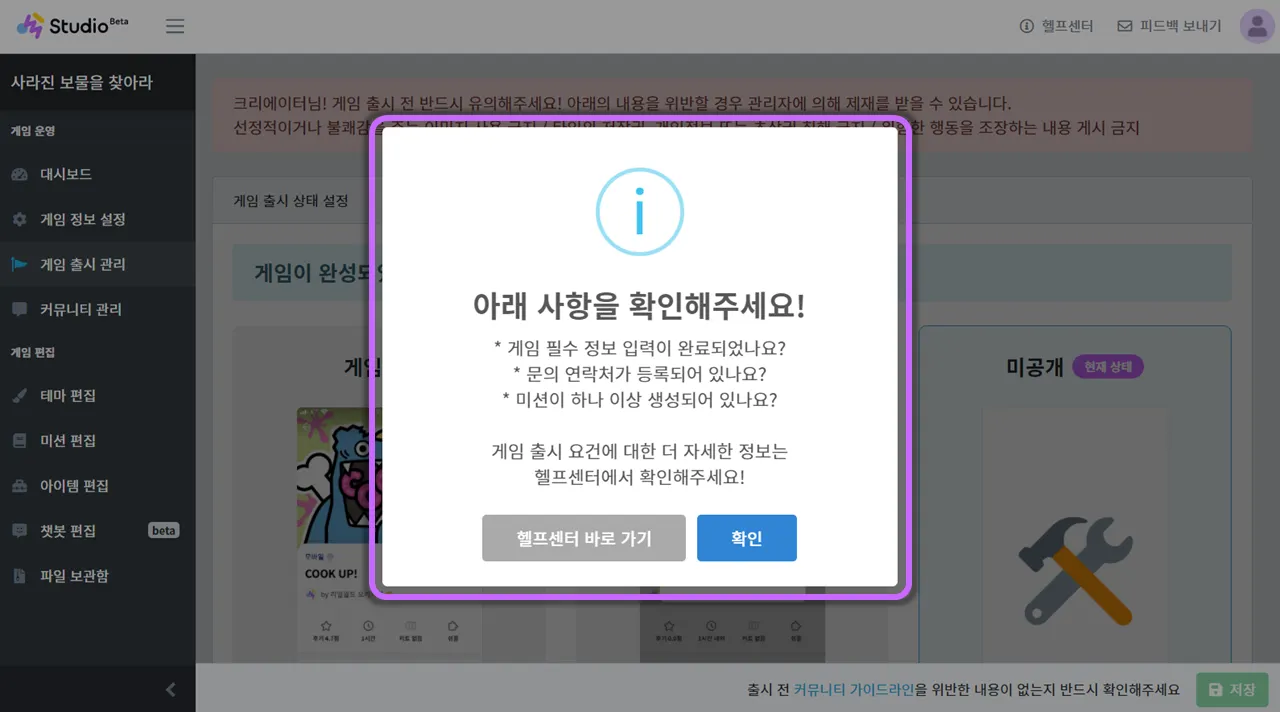The image size is (1280, 712).
Task: Click the help center circle icon in header
Action: [x=1025, y=26]
